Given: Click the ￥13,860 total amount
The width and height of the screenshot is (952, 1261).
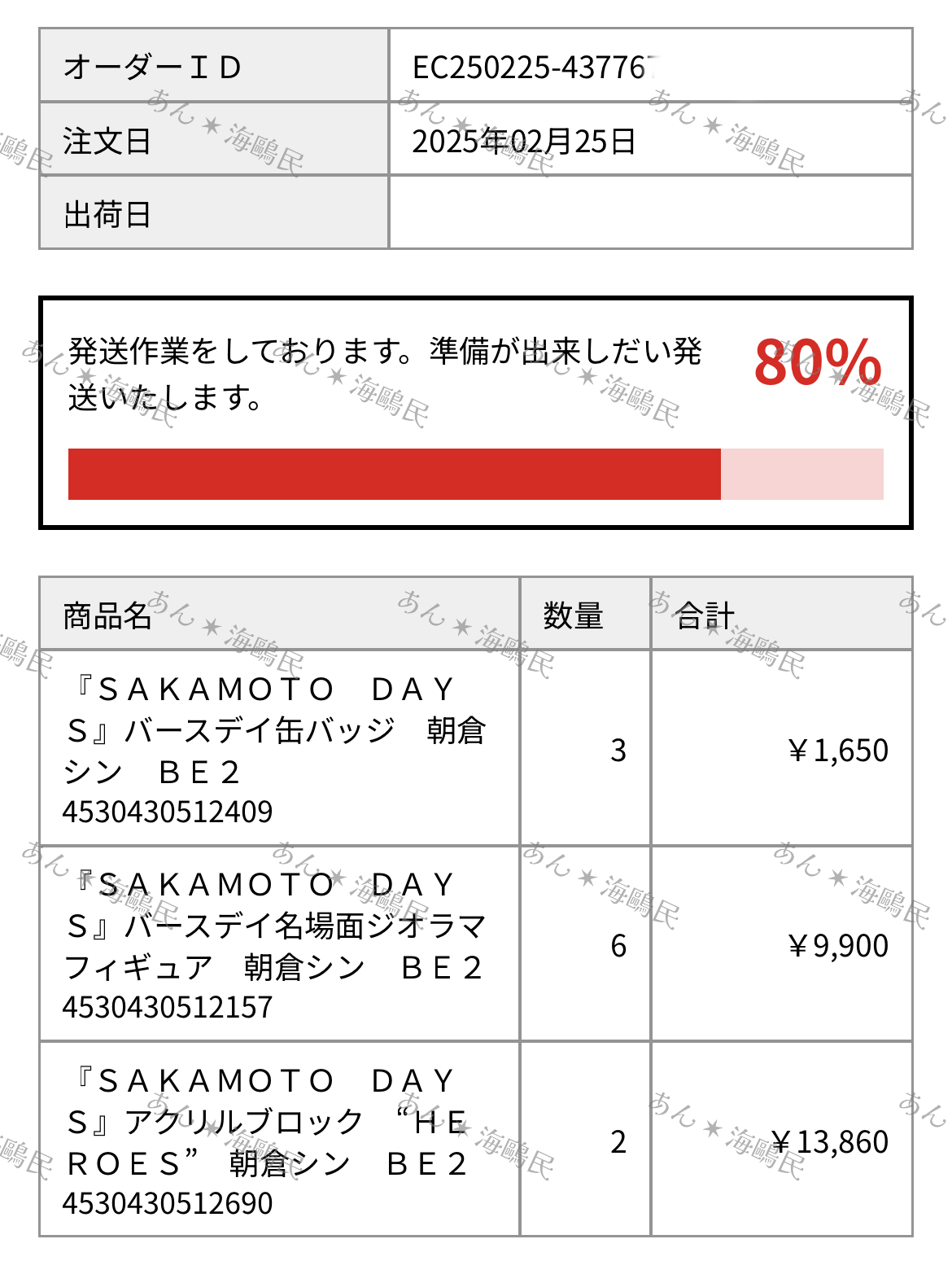Looking at the screenshot, I should coord(828,1141).
